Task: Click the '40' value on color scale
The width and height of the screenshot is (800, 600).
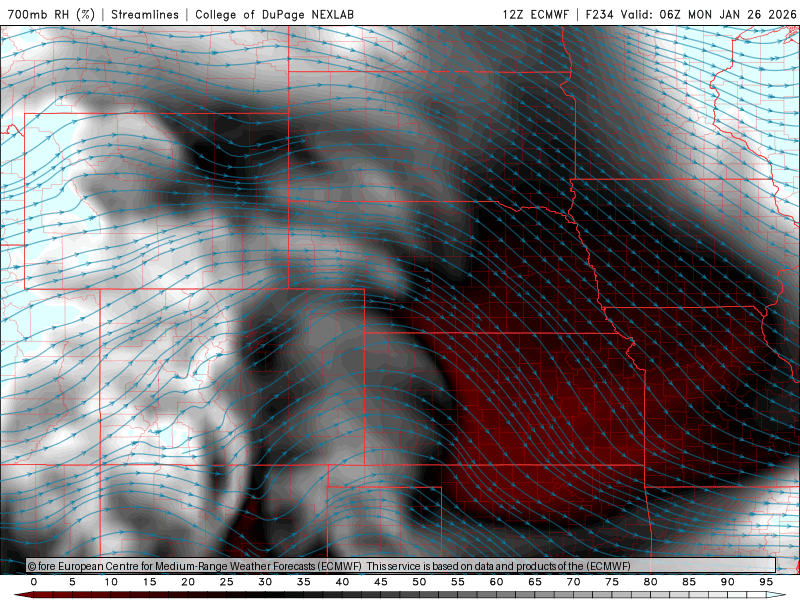Action: click(x=342, y=582)
